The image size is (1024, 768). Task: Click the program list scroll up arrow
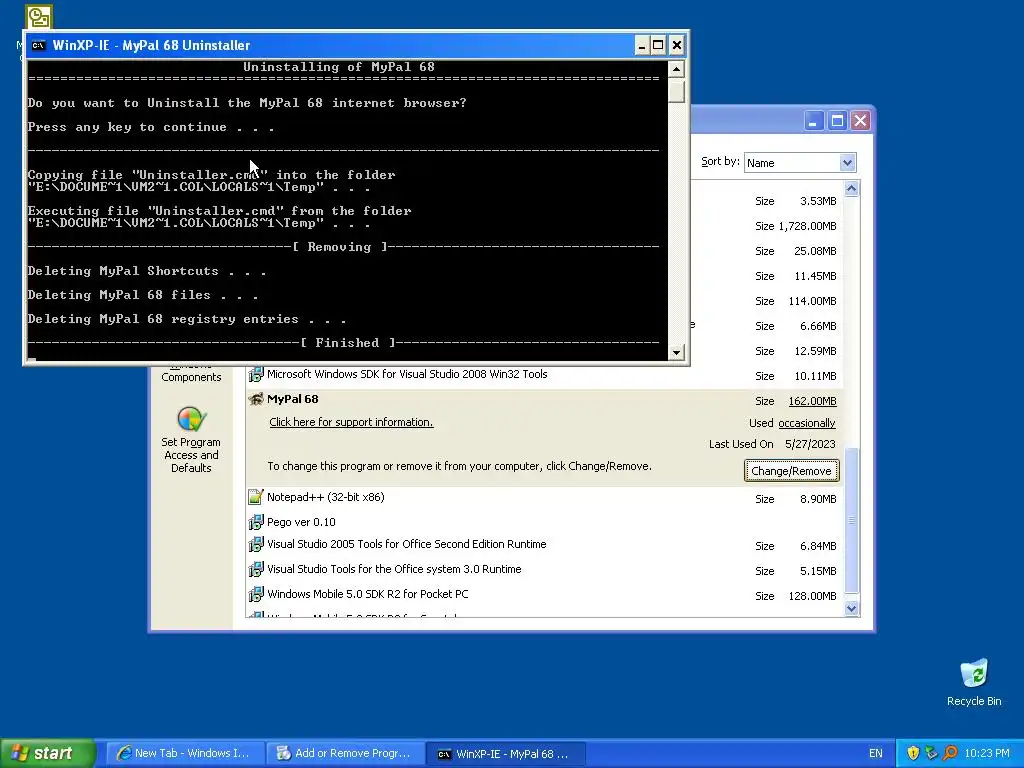[851, 189]
